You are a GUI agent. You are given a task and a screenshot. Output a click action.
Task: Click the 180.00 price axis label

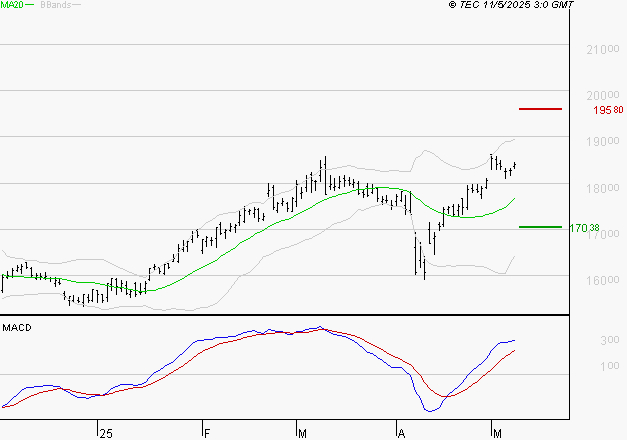(603, 188)
